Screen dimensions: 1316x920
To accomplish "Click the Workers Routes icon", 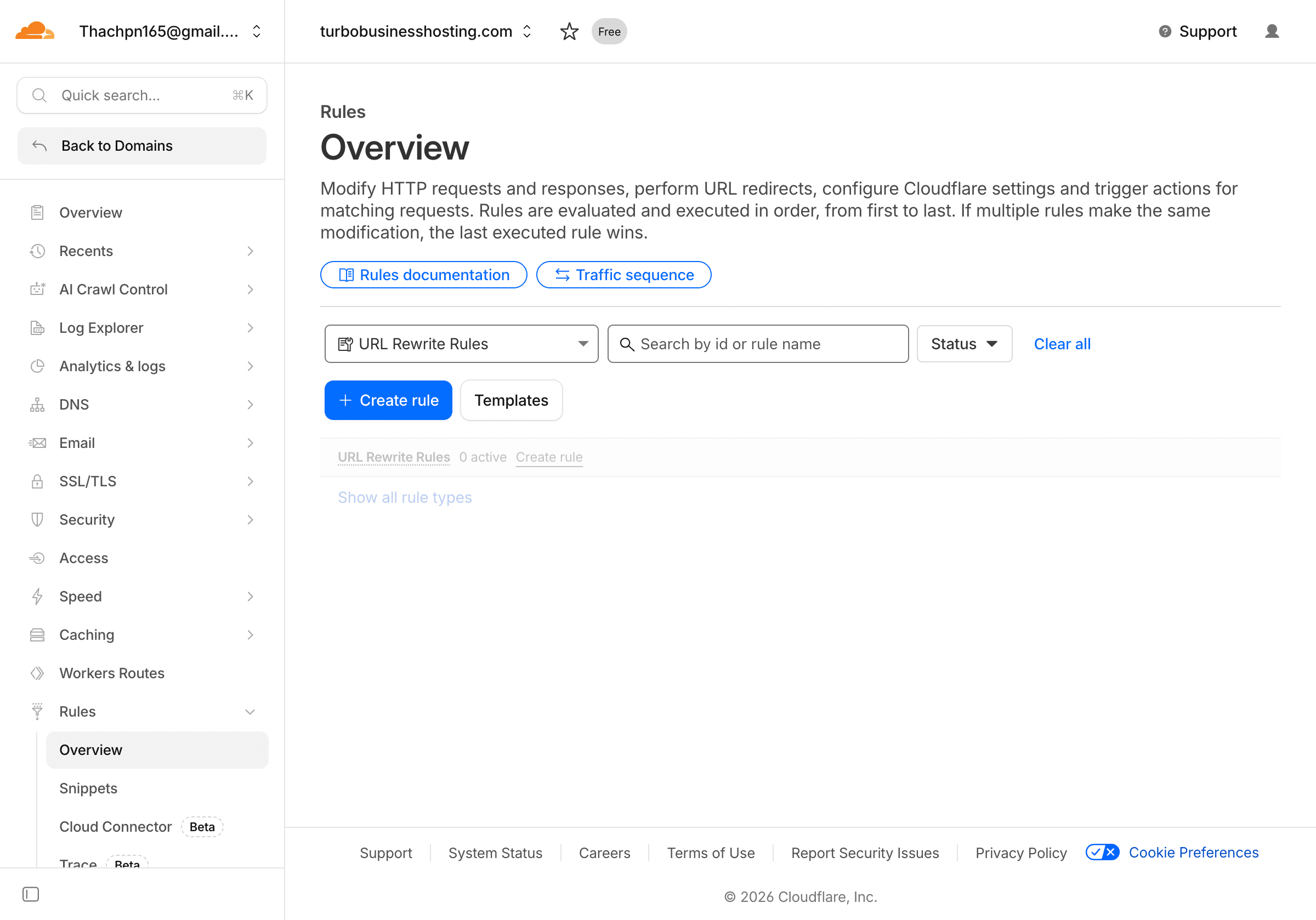I will pyautogui.click(x=37, y=673).
